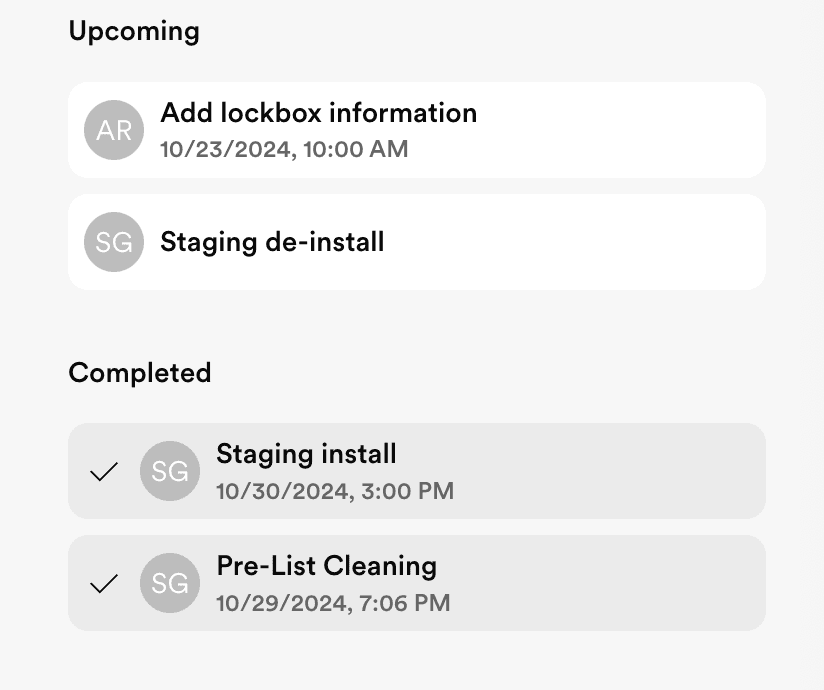
Task: Click the 10/30/2024, 3:00 PM timestamp
Action: 334,492
